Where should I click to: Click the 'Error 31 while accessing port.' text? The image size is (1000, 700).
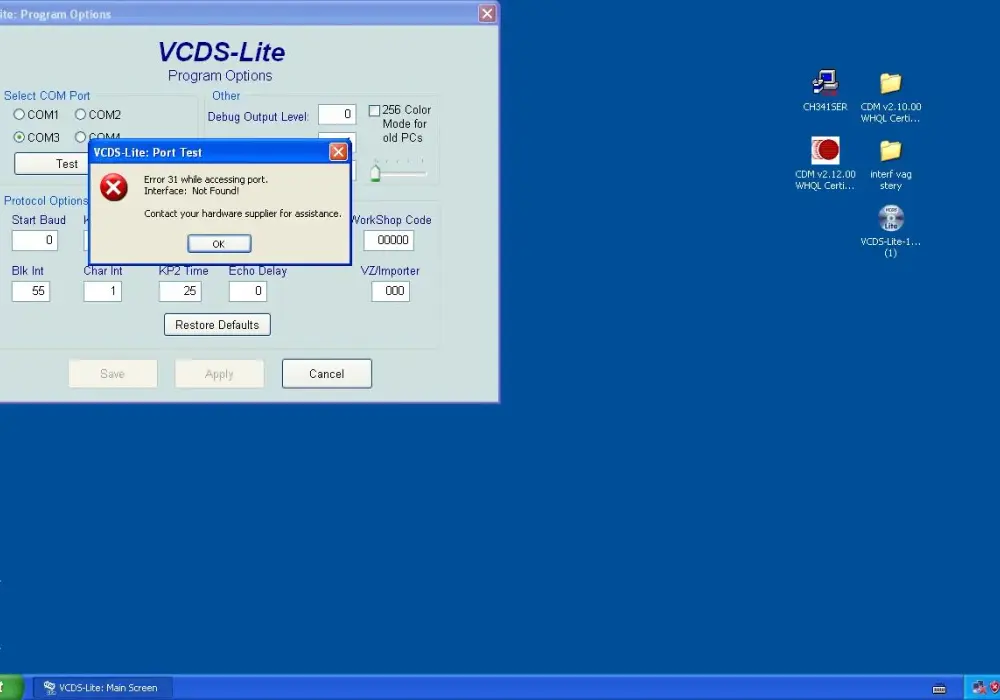pos(205,180)
